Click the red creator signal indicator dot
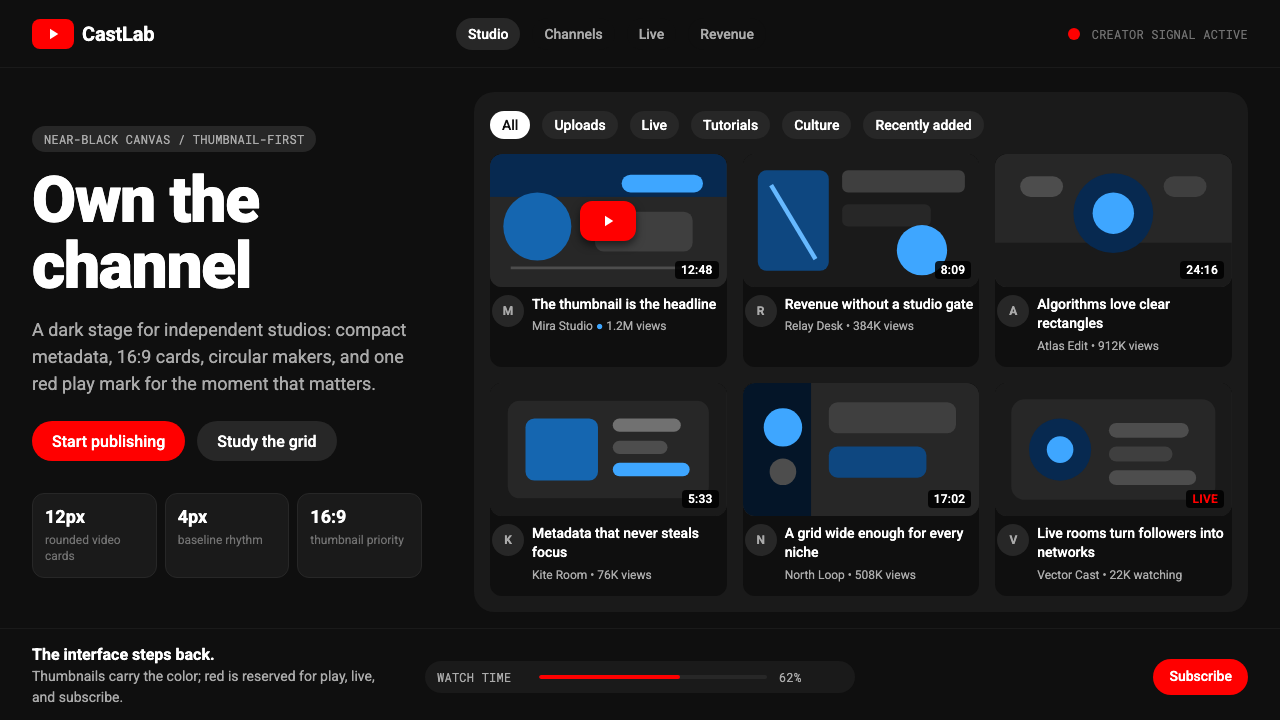Viewport: 1280px width, 720px height. (x=1074, y=34)
